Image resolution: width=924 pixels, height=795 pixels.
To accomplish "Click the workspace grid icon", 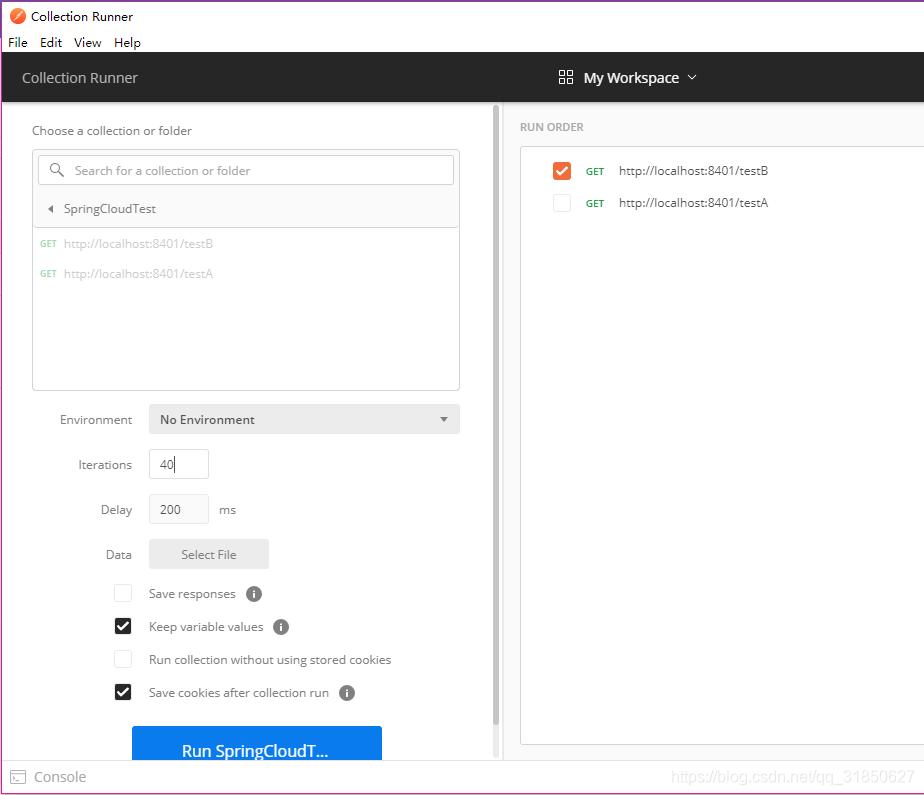I will click(x=566, y=77).
